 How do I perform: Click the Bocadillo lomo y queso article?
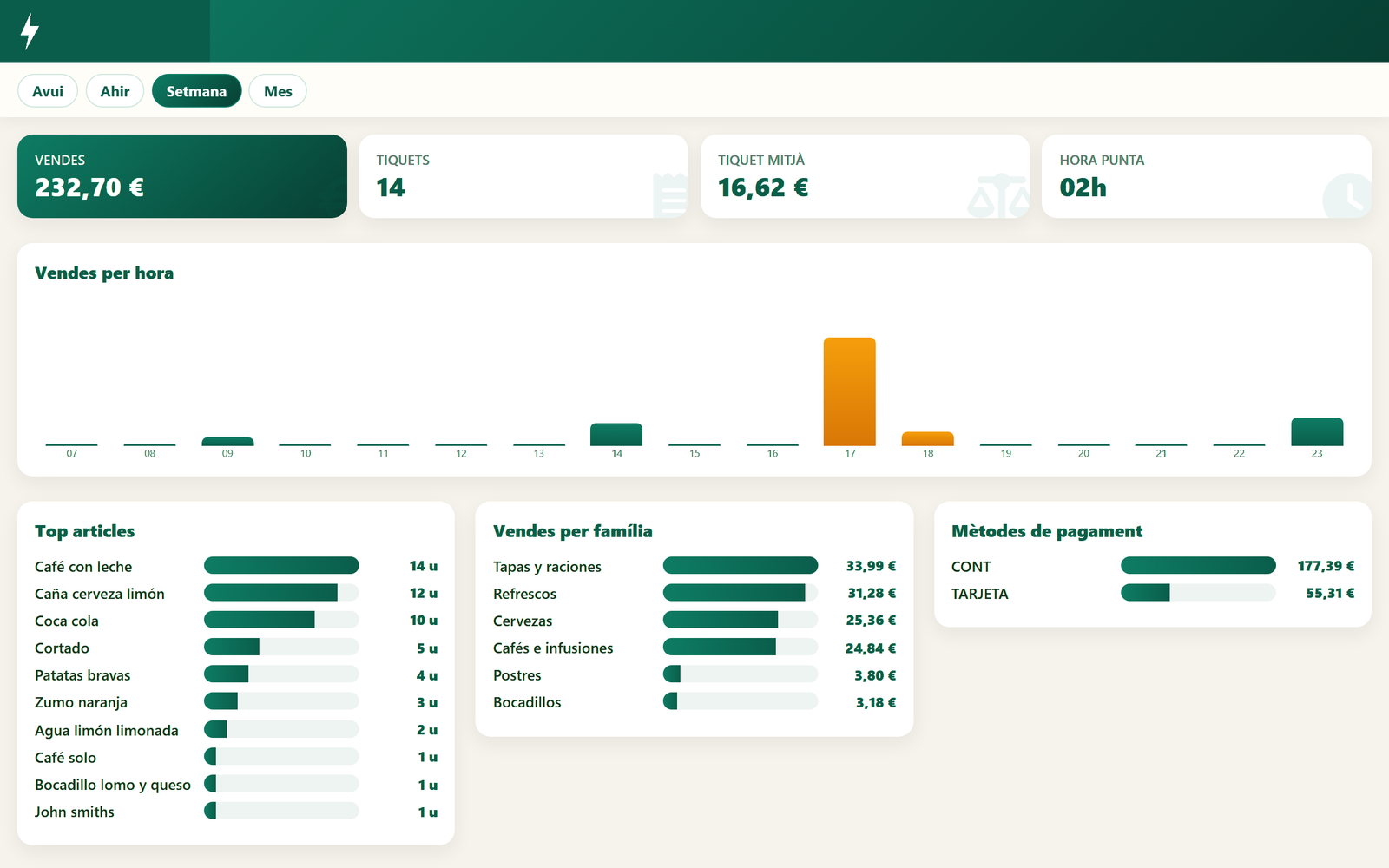click(x=113, y=785)
